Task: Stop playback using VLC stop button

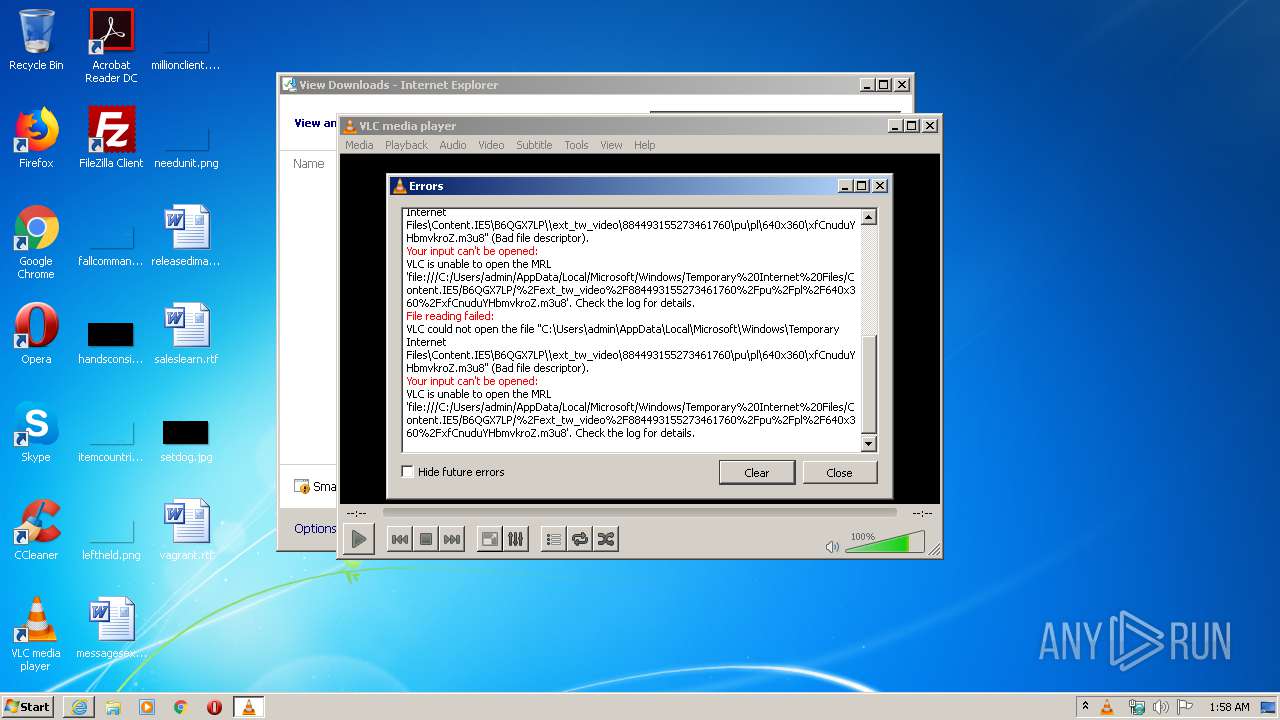Action: (426, 539)
